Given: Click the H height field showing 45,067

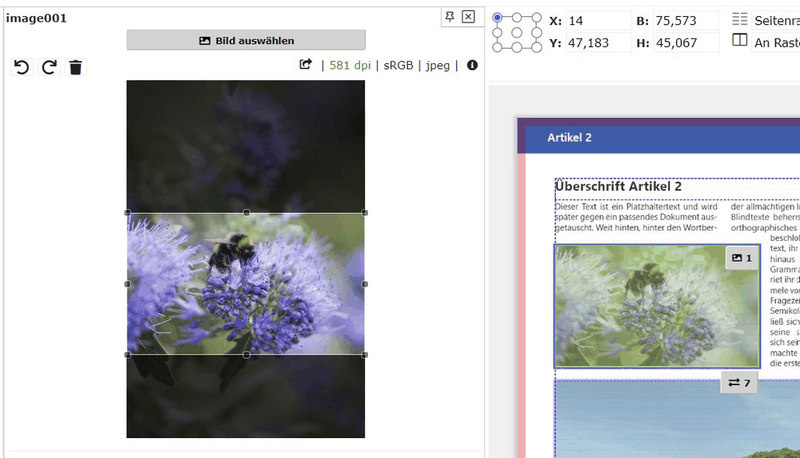Looking at the screenshot, I should coord(685,43).
